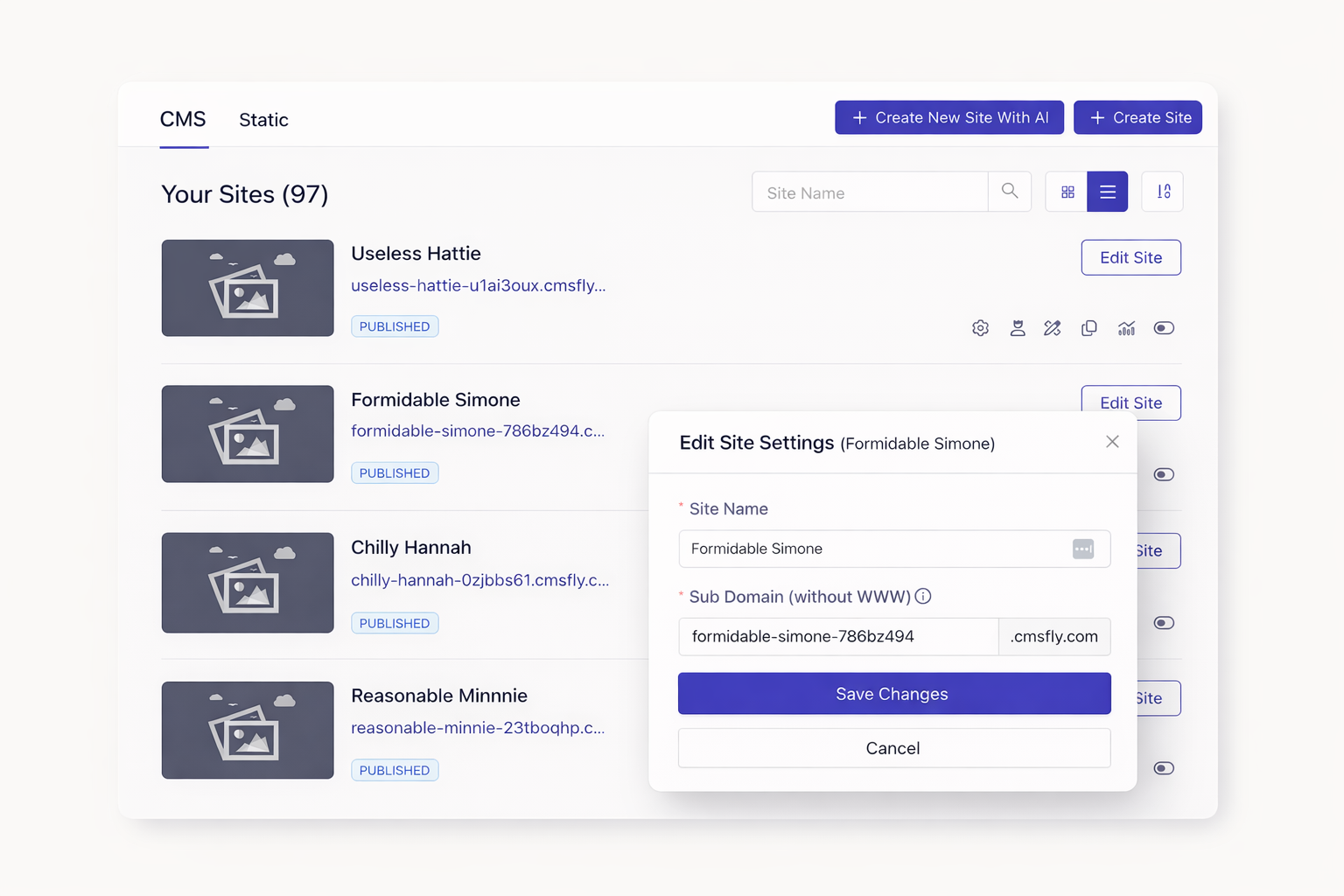
Task: Close the Edit Site Settings dialog
Action: [x=1112, y=442]
